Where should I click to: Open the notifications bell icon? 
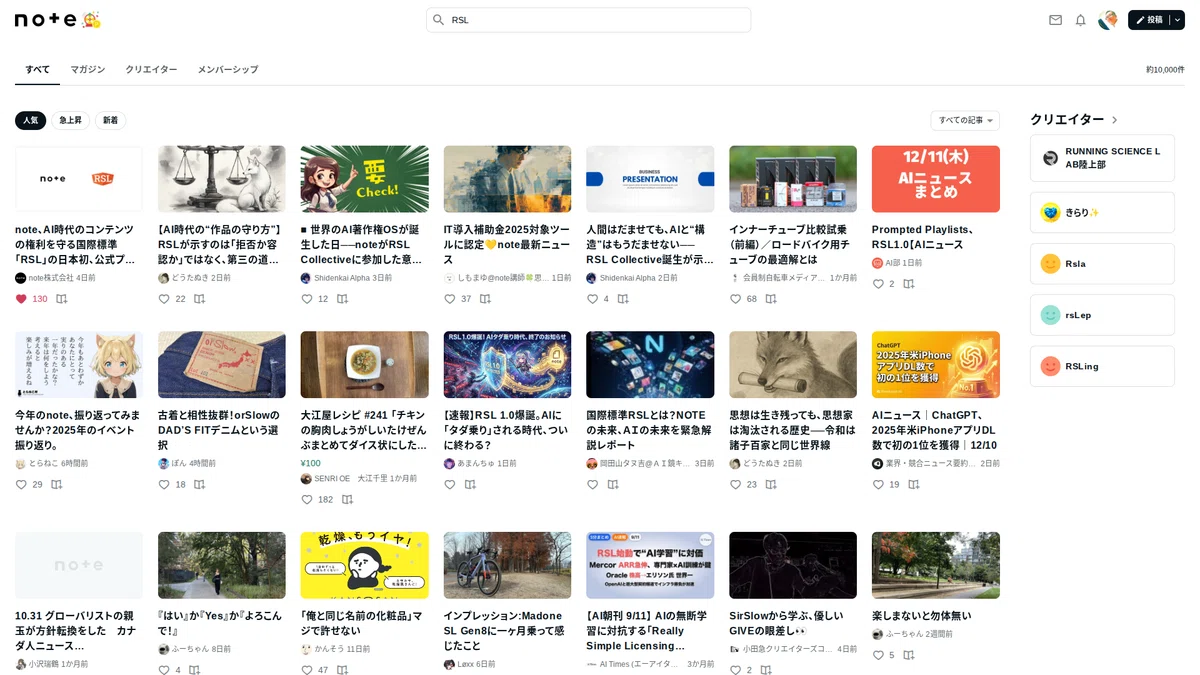point(1080,20)
